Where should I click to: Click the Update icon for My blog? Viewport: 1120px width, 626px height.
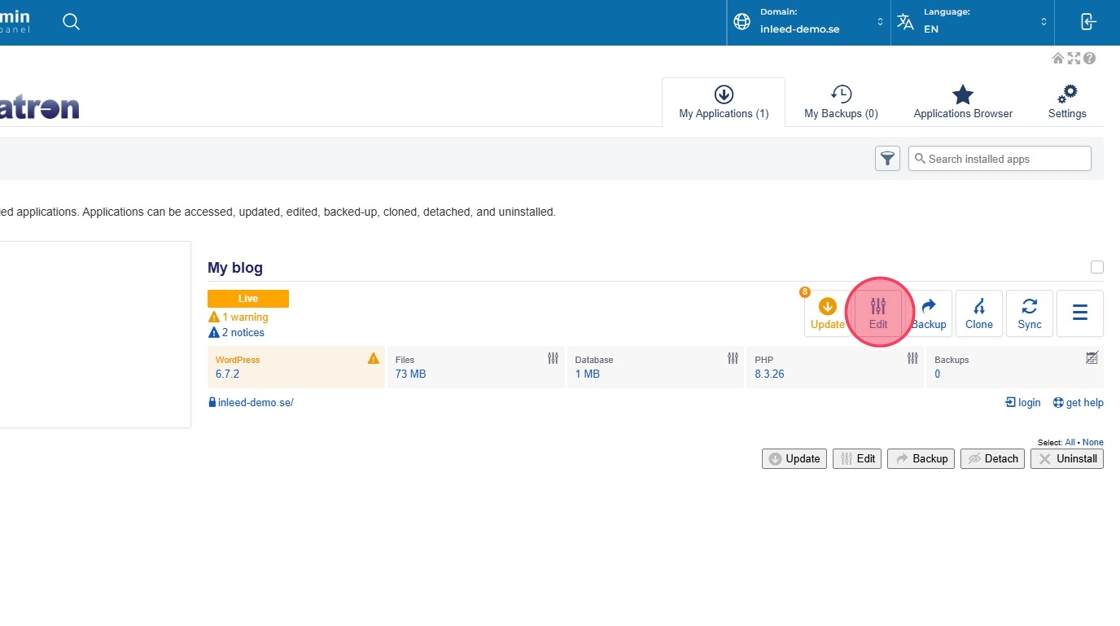[x=827, y=313]
